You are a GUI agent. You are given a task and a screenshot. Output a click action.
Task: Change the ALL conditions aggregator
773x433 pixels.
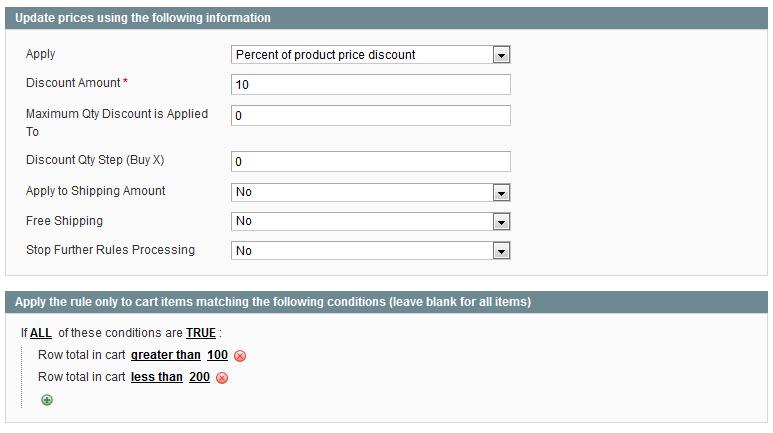tap(40, 333)
